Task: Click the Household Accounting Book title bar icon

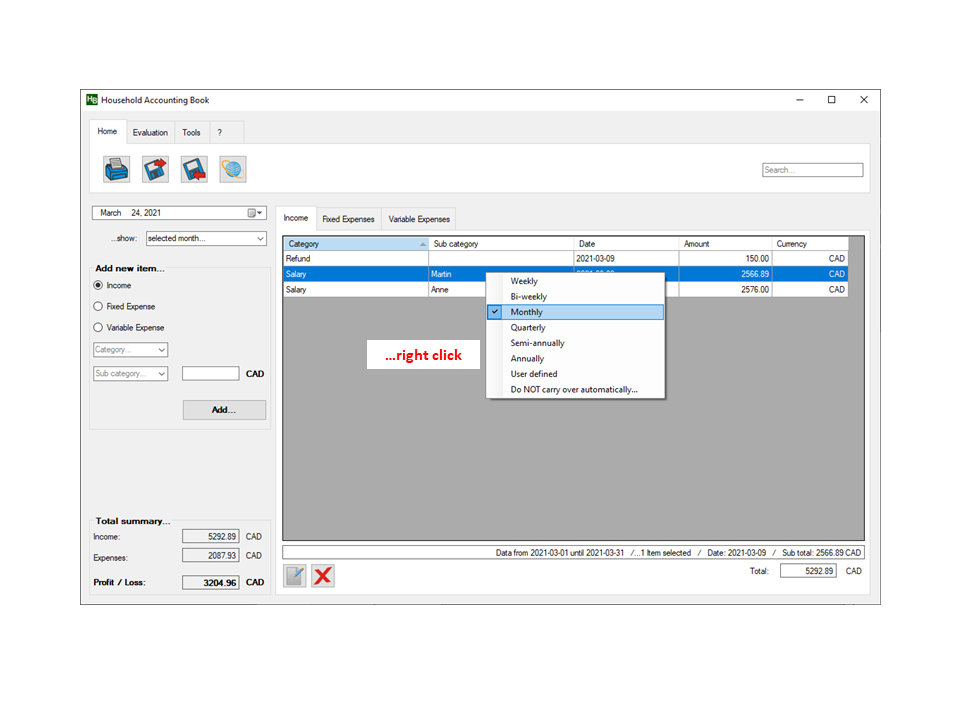Action: [92, 100]
